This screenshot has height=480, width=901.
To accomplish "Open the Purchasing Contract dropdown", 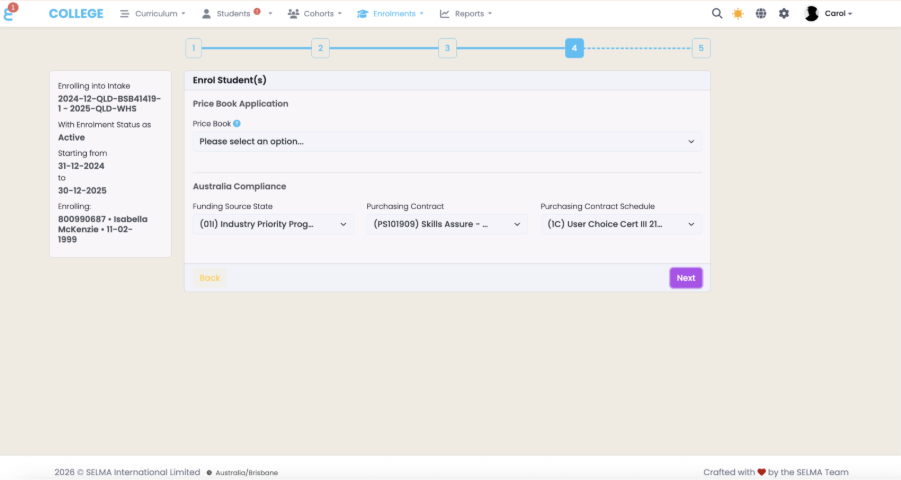I will pos(446,225).
